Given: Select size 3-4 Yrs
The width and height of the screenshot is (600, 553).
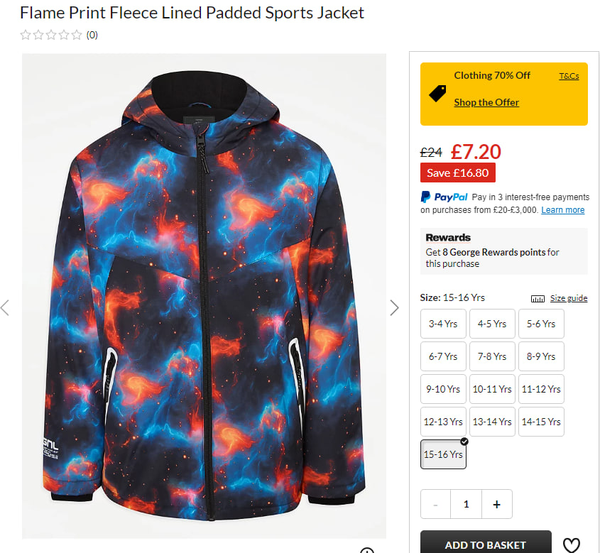Looking at the screenshot, I should point(443,324).
